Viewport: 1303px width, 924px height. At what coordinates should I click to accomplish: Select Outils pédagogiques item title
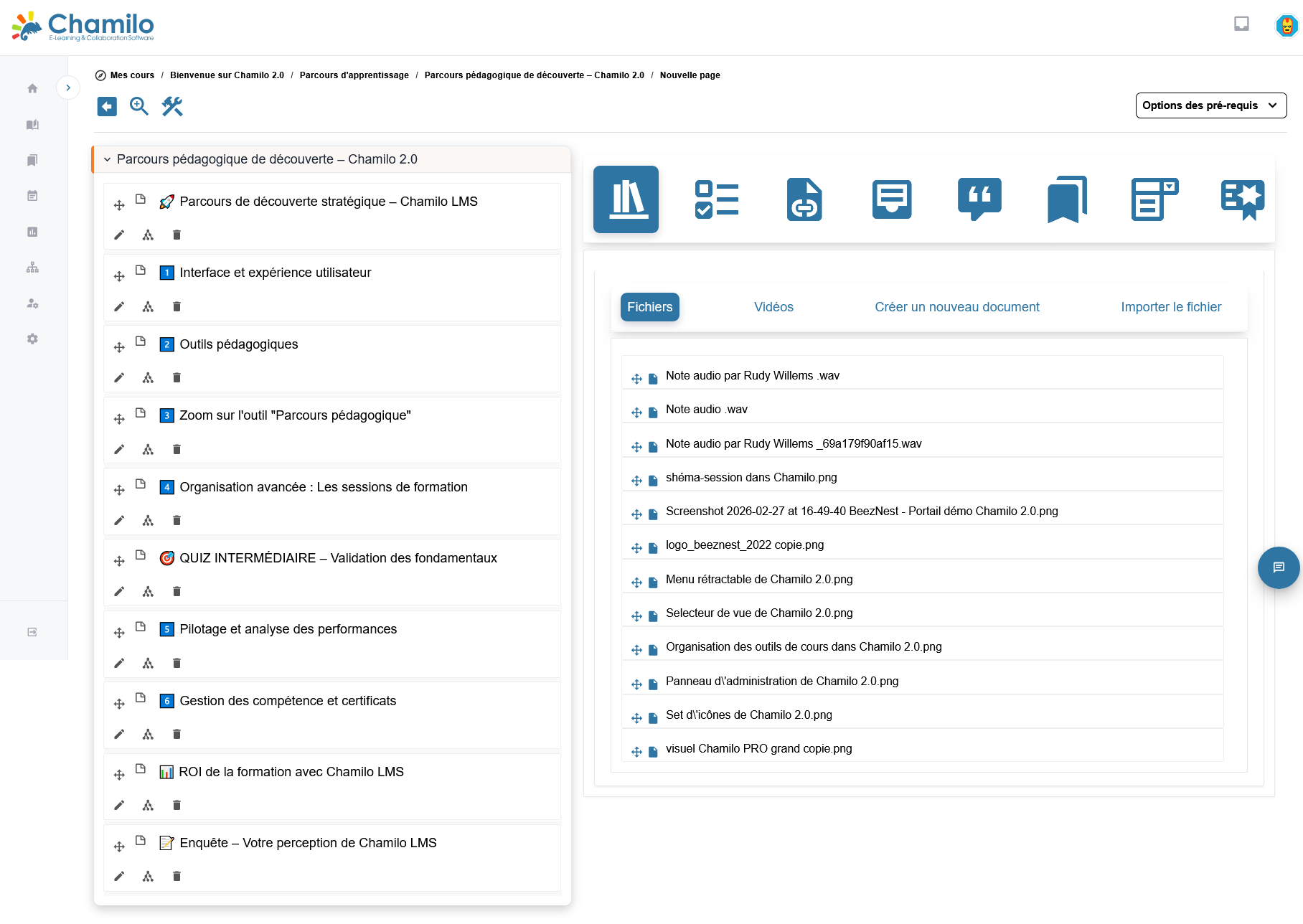238,344
